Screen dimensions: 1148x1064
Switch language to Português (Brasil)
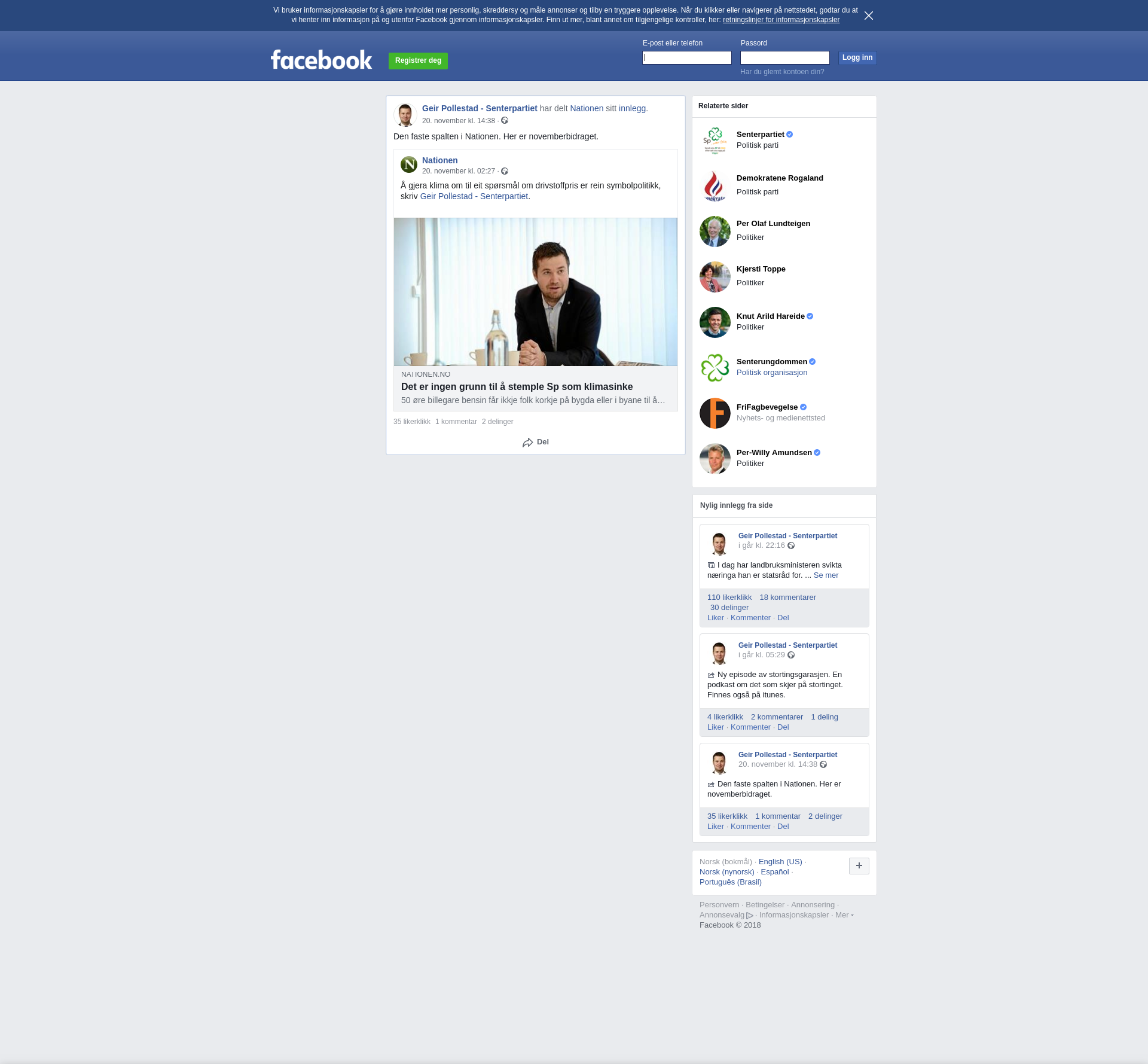(x=731, y=882)
